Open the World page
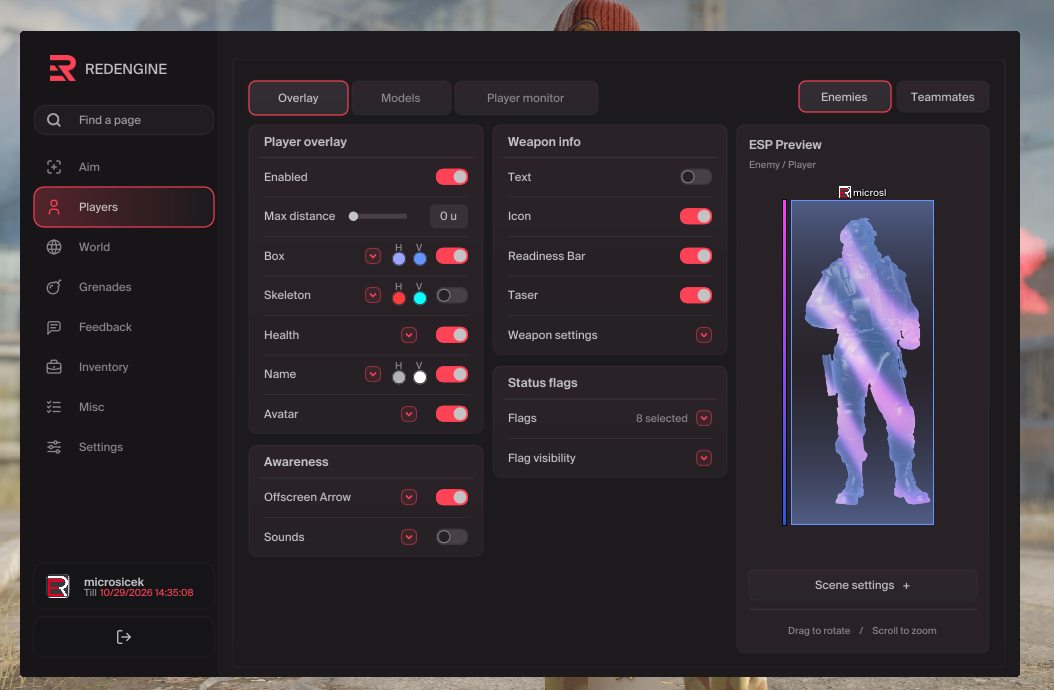The image size is (1054, 690). pyautogui.click(x=124, y=247)
